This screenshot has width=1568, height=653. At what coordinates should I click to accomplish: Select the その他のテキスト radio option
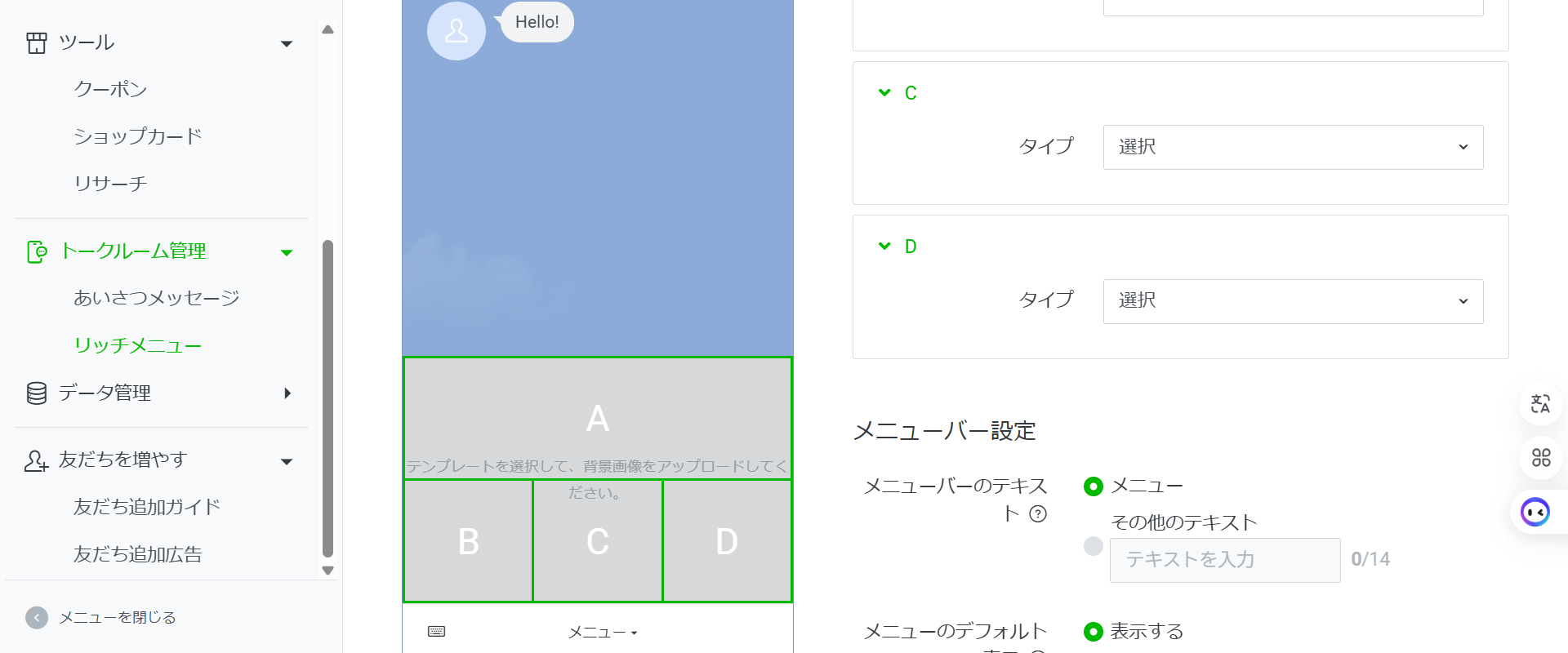click(x=1094, y=546)
